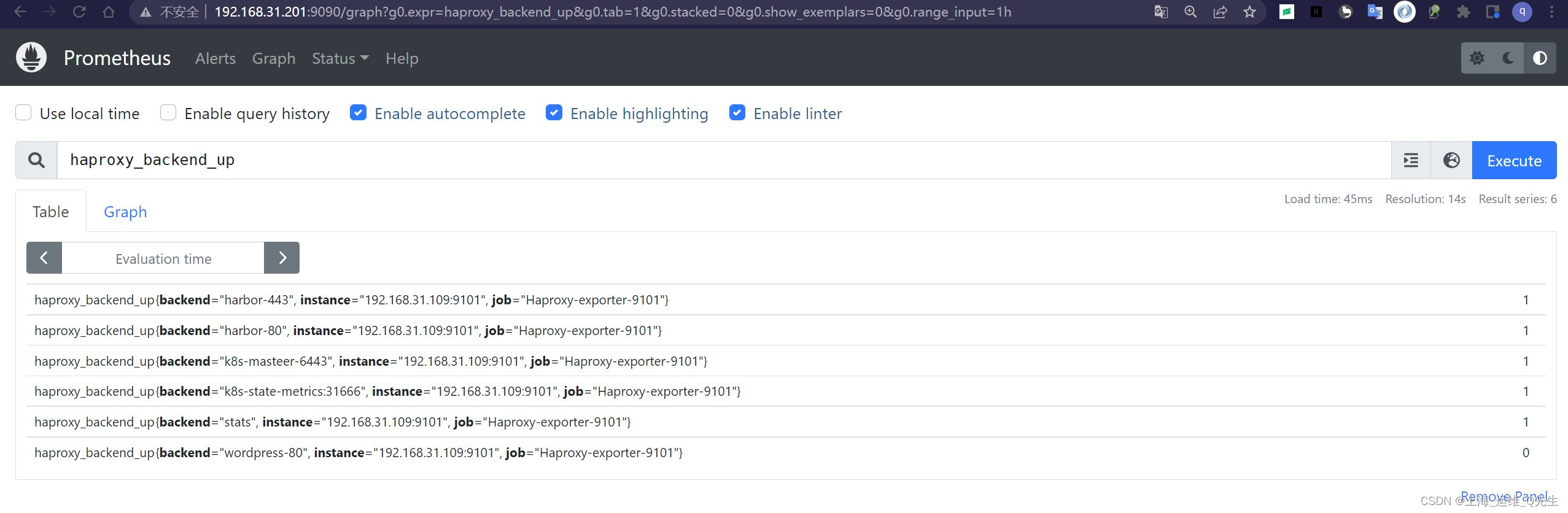Click the Resolution: 14s text

(1426, 199)
